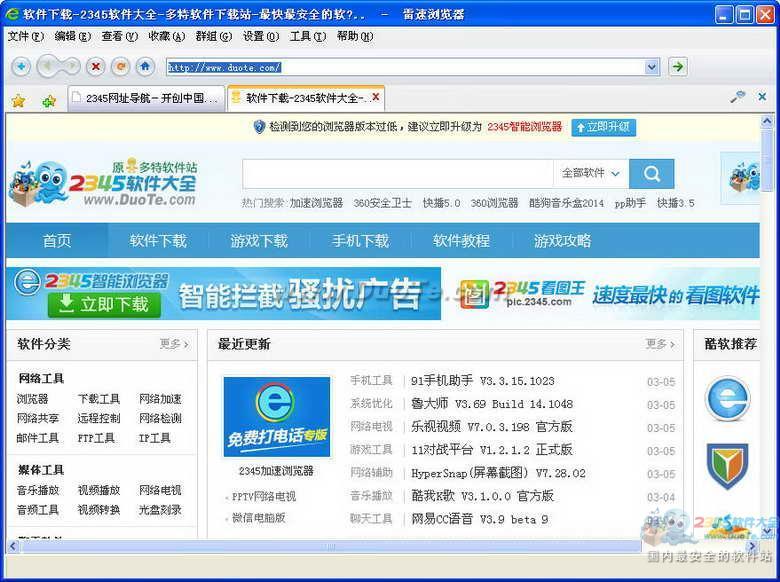Click the red stop loading icon
This screenshot has height=582, width=780.
tap(96, 66)
